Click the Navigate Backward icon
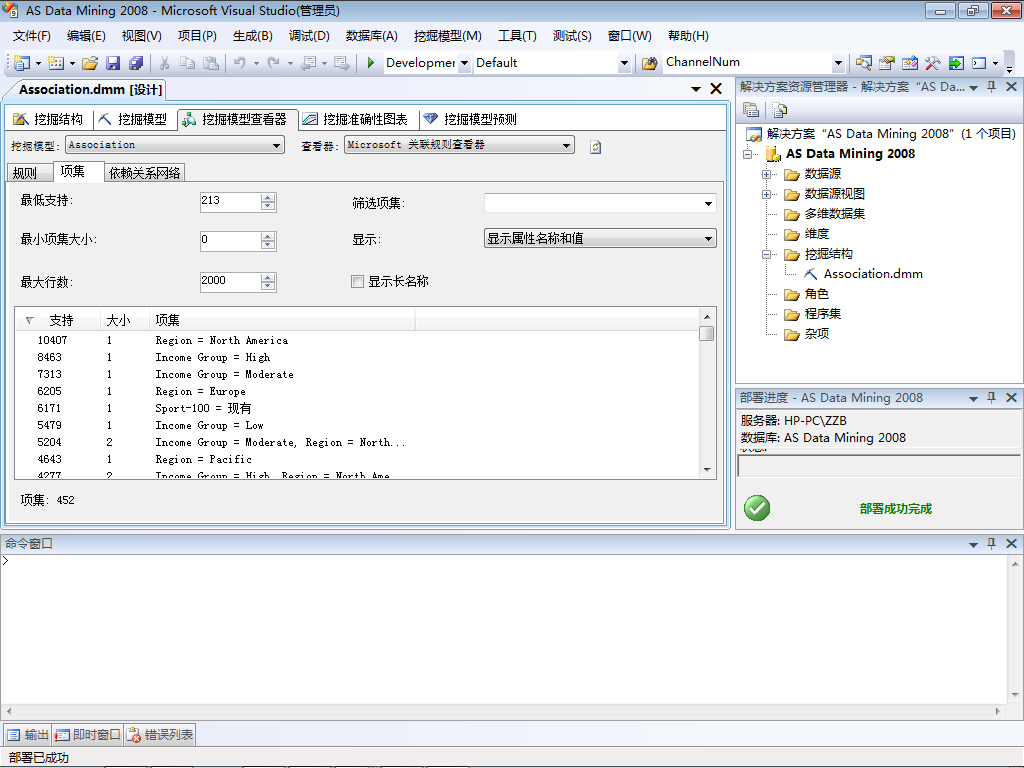This screenshot has height=768, width=1024. pos(308,63)
